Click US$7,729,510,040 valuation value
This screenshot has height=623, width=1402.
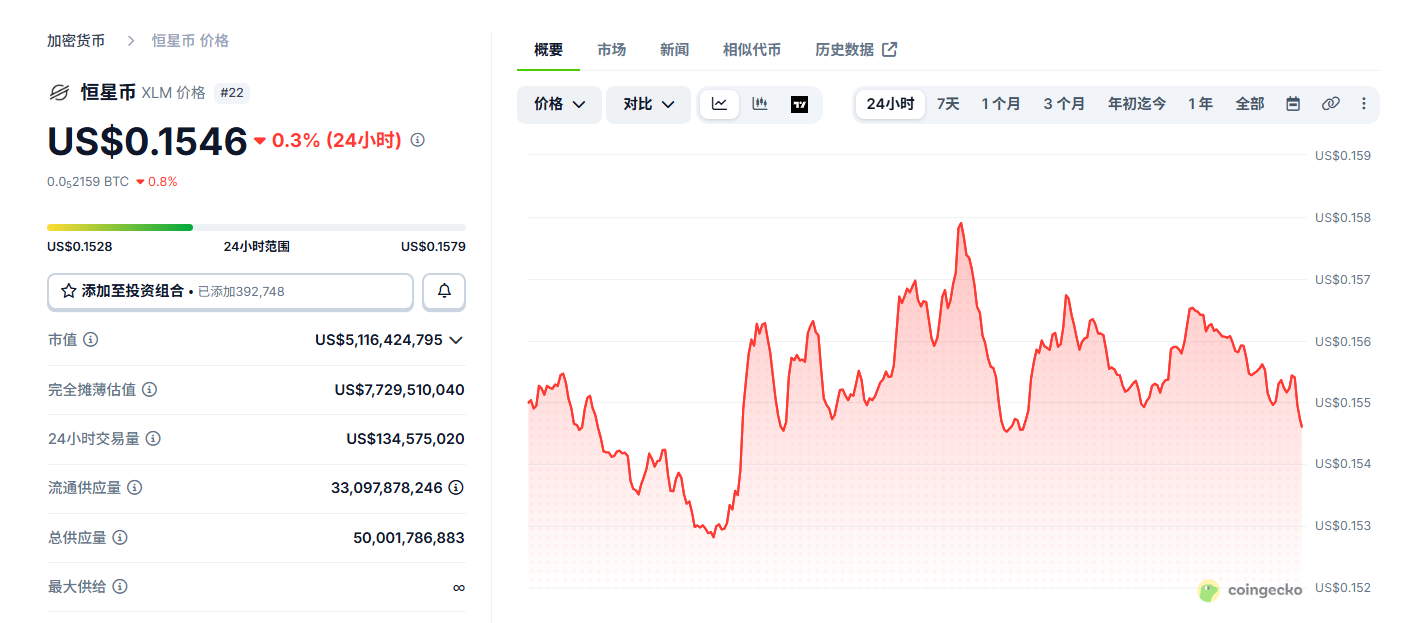(400, 390)
